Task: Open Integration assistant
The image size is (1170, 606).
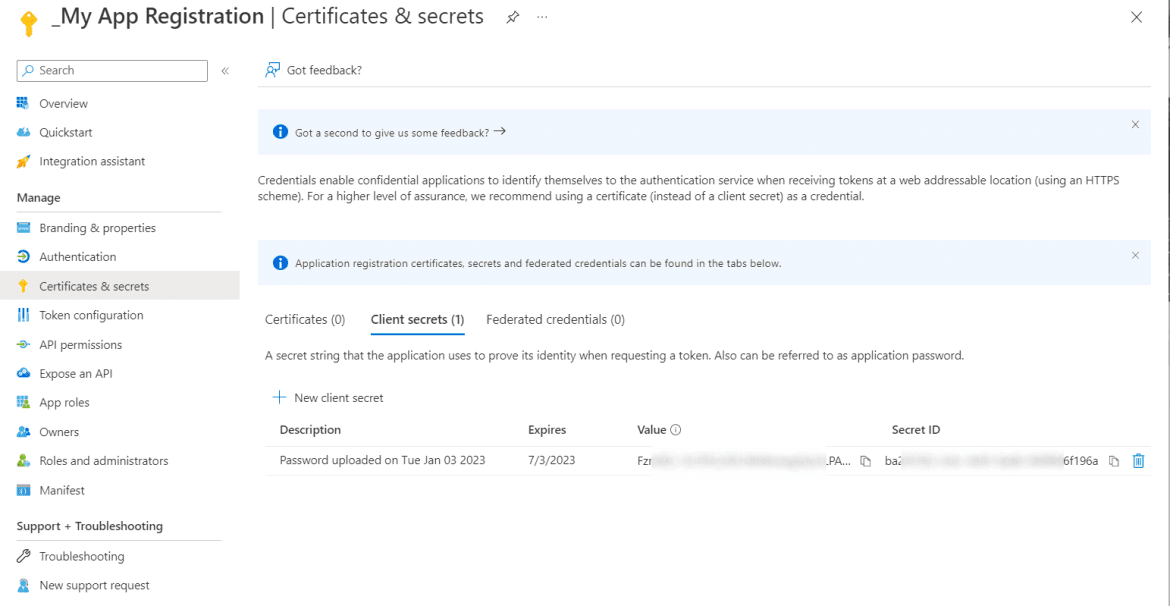Action: point(92,161)
